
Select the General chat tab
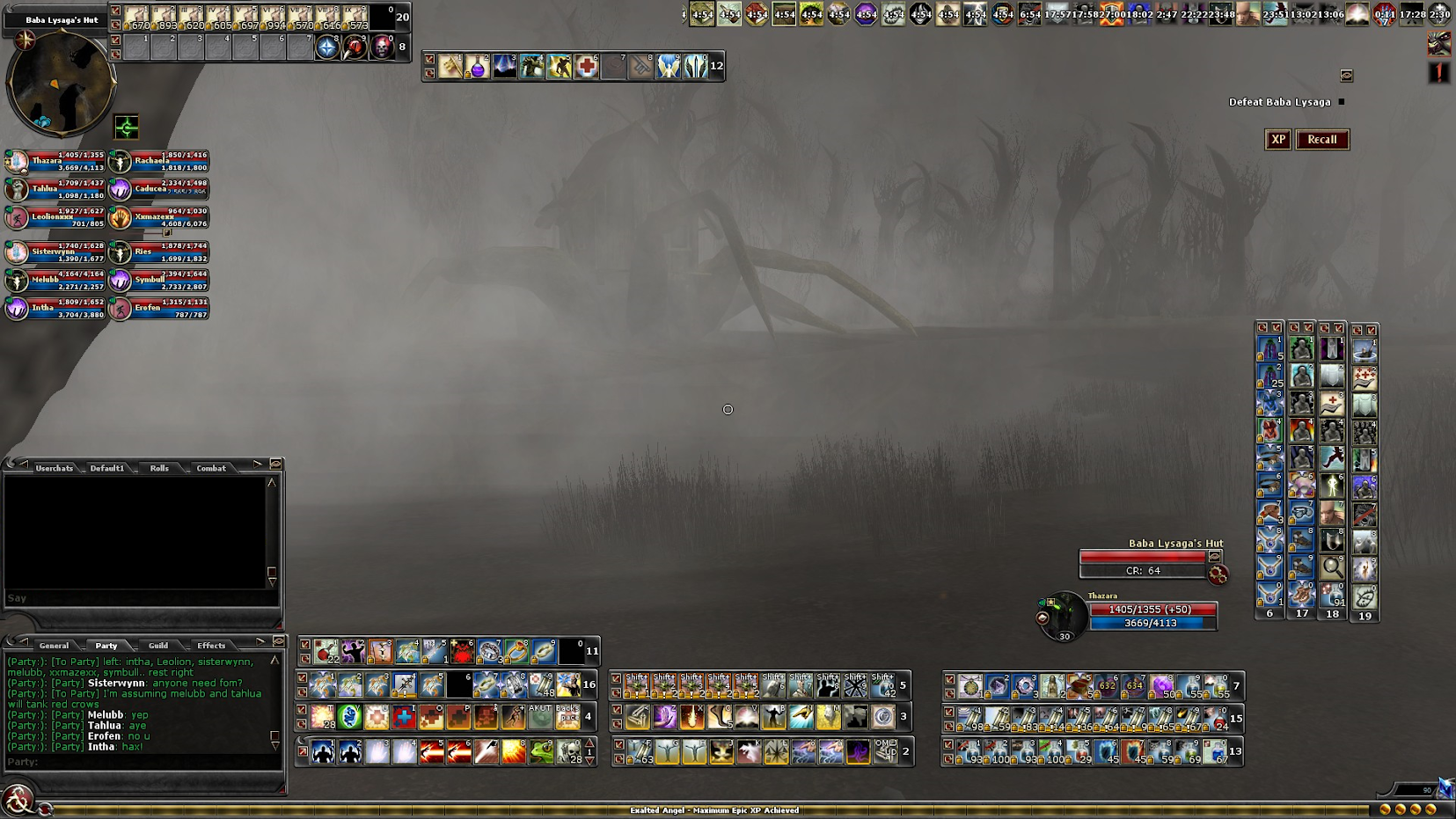54,646
